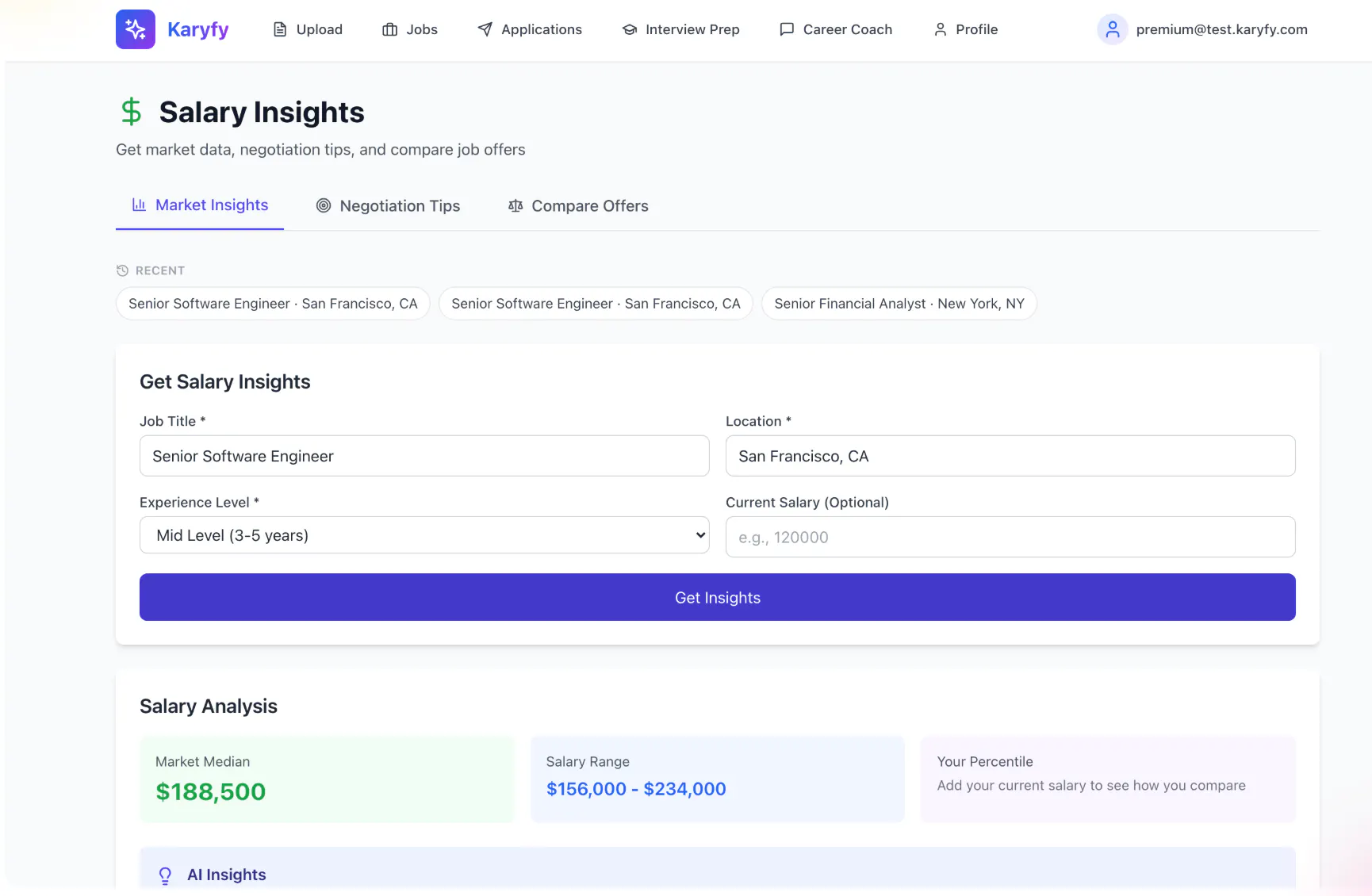Screen dimensions: 1372x896
Task: Click the Recent history clock icon
Action: pos(122,270)
